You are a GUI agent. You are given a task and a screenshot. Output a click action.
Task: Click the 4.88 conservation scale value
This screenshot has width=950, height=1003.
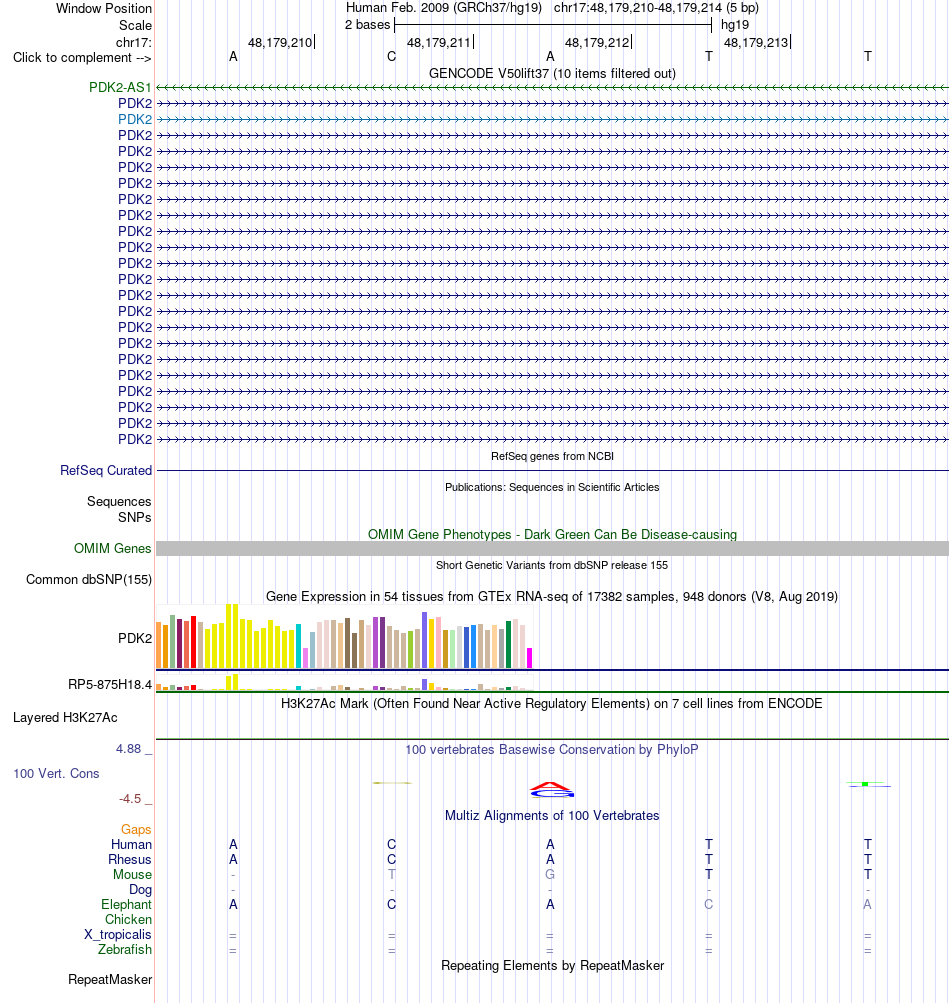[129, 748]
